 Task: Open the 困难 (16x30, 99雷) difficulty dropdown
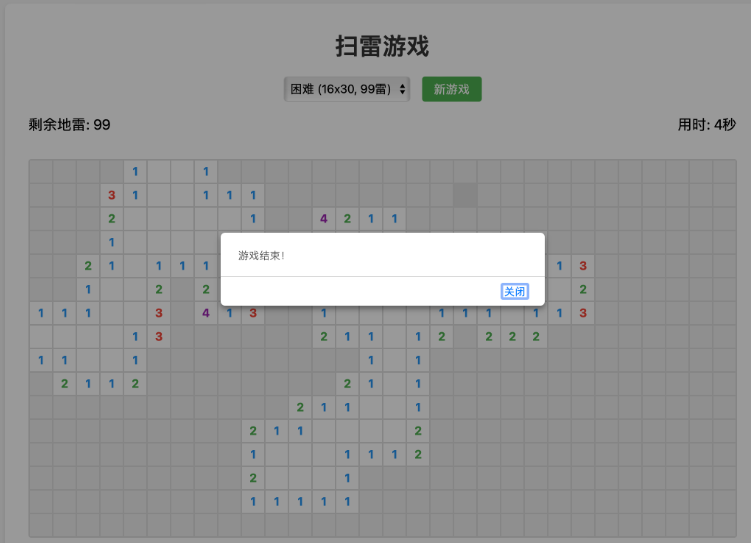(346, 89)
